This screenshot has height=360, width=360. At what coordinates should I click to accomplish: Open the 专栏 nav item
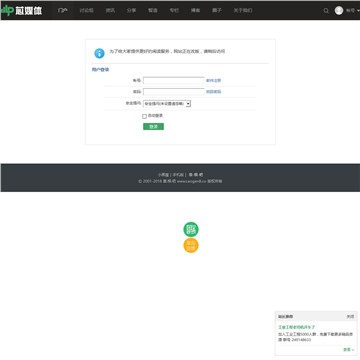(x=174, y=10)
